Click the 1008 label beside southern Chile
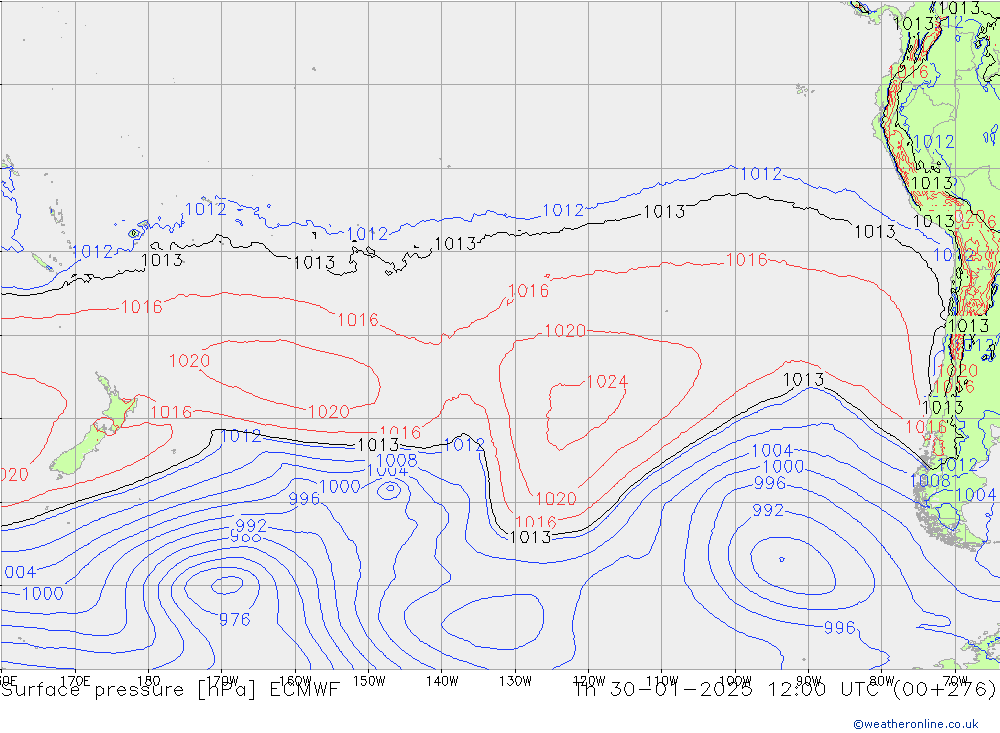Screen dimensions: 1000x733 929,481
